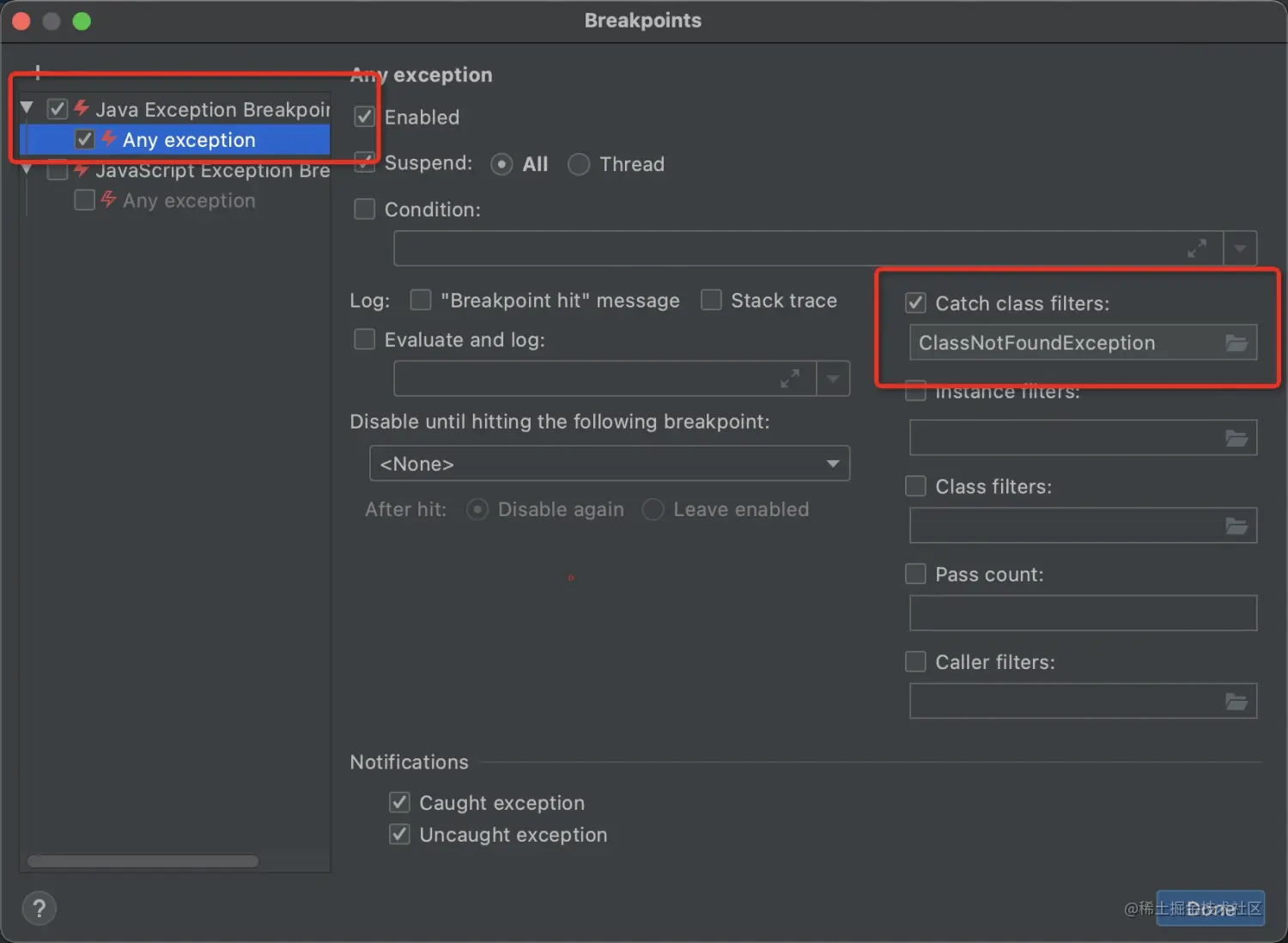Enable the Caller filters checkbox
Viewport: 1288px width, 943px height.
click(x=915, y=661)
